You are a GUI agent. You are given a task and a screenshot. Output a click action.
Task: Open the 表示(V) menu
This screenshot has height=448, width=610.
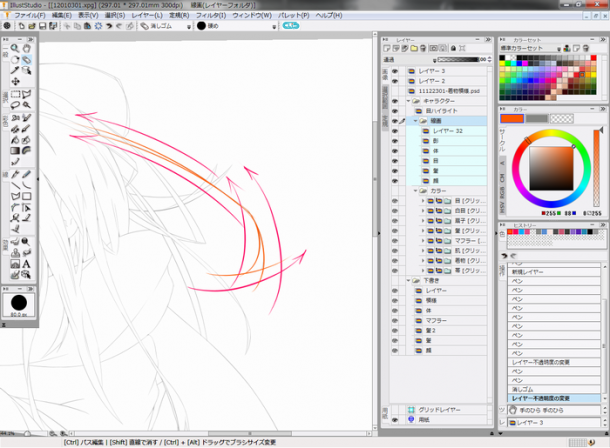(x=88, y=15)
